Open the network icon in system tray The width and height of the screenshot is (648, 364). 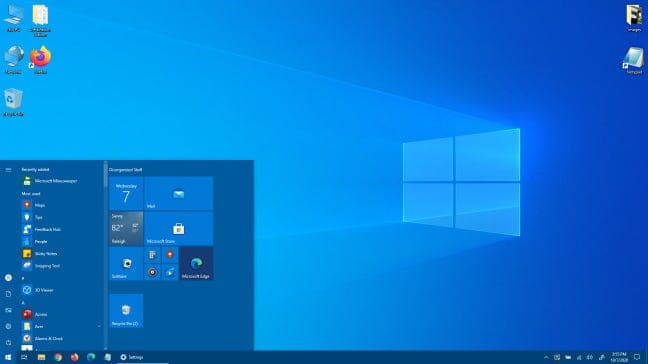[579, 357]
